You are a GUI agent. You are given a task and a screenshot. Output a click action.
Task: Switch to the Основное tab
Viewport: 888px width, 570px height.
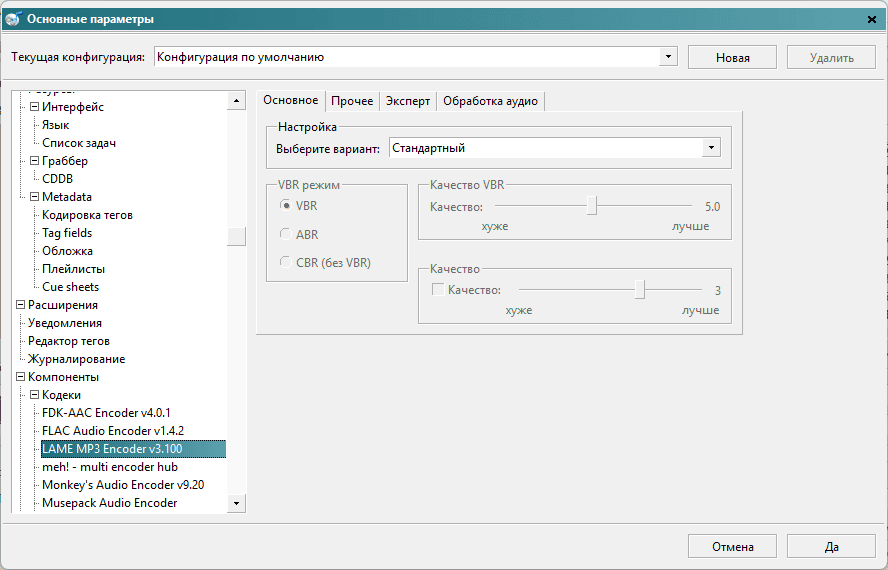(x=291, y=100)
